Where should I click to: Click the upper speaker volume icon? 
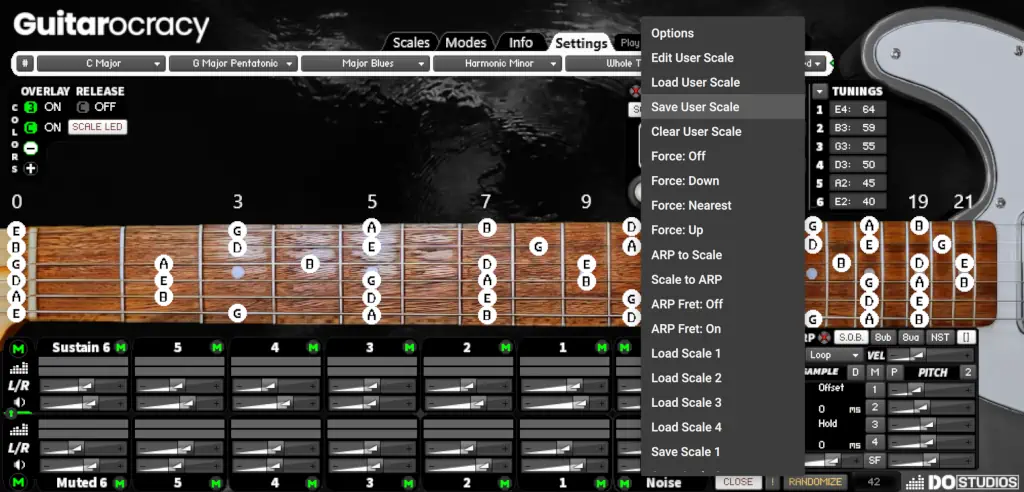pyautogui.click(x=20, y=402)
